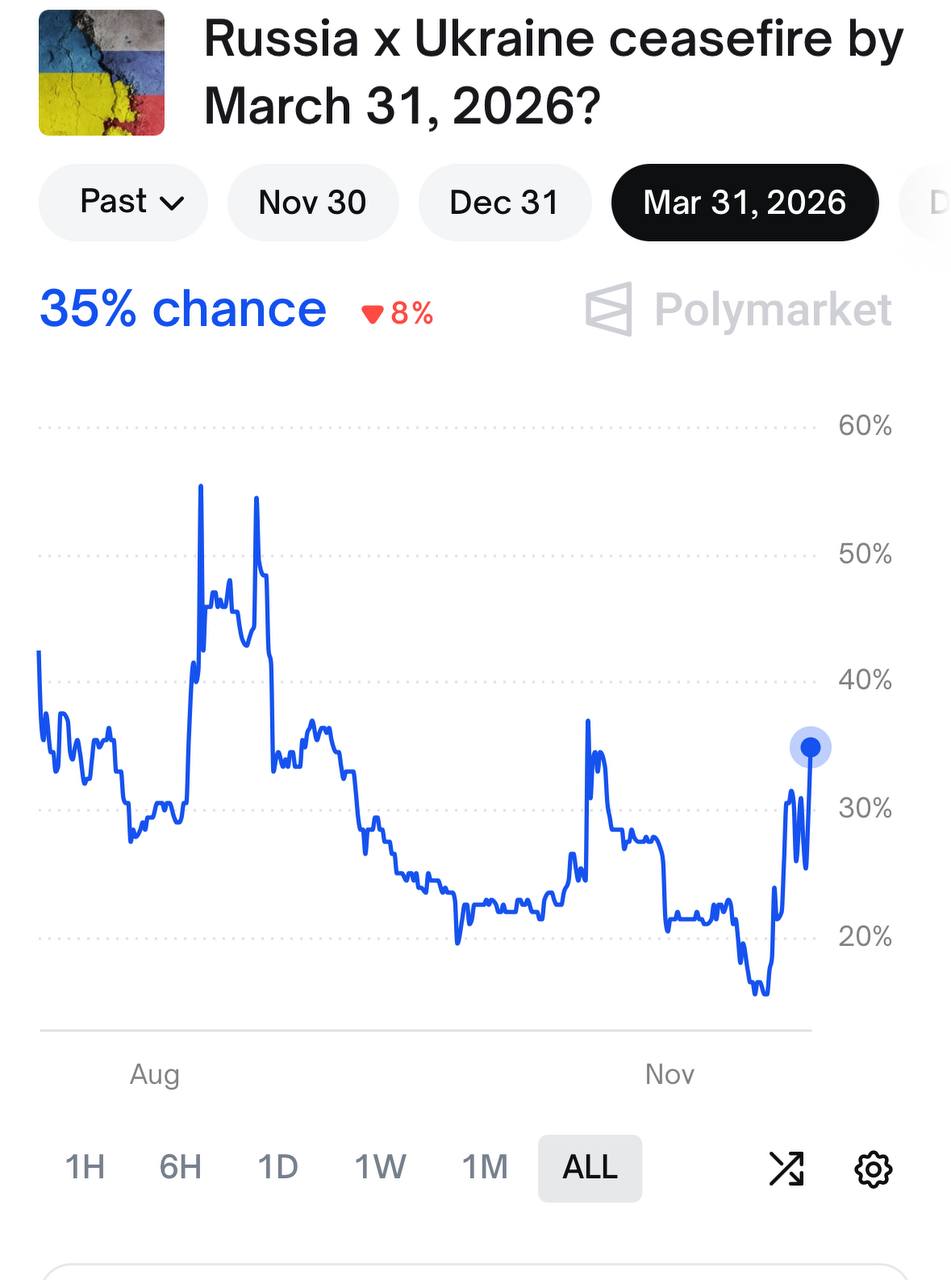Expand the Past filter chevron
Viewport: 951px width, 1280px height.
click(170, 202)
